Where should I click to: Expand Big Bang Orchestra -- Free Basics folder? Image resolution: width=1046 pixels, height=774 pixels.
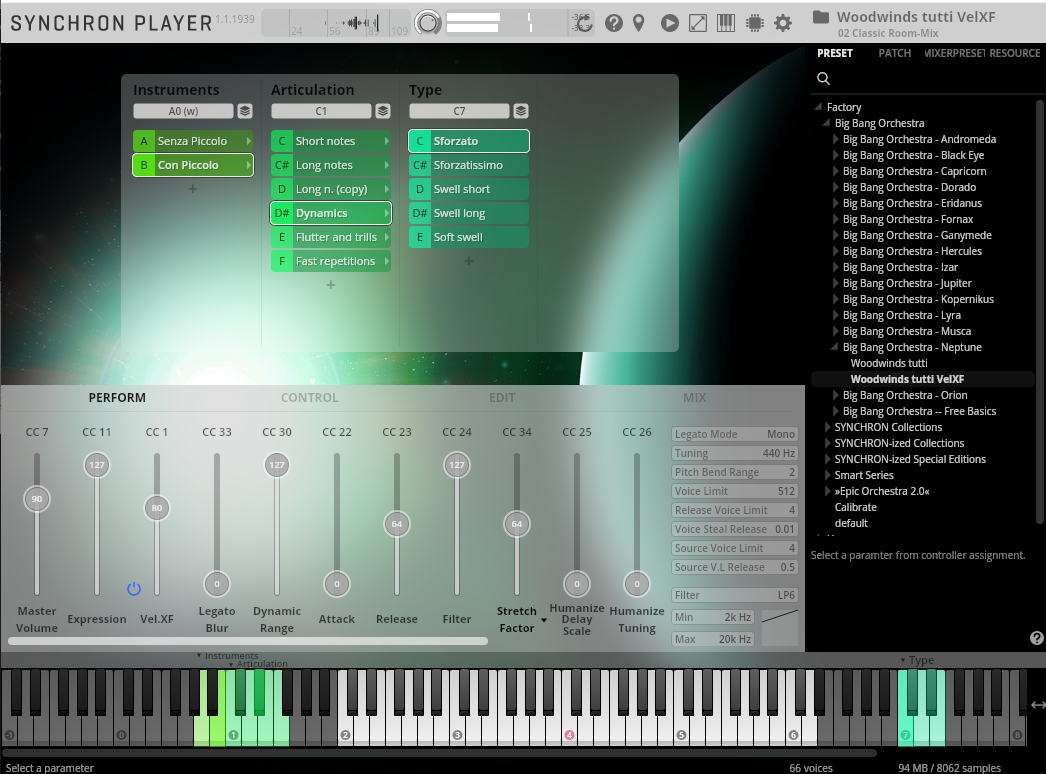835,411
